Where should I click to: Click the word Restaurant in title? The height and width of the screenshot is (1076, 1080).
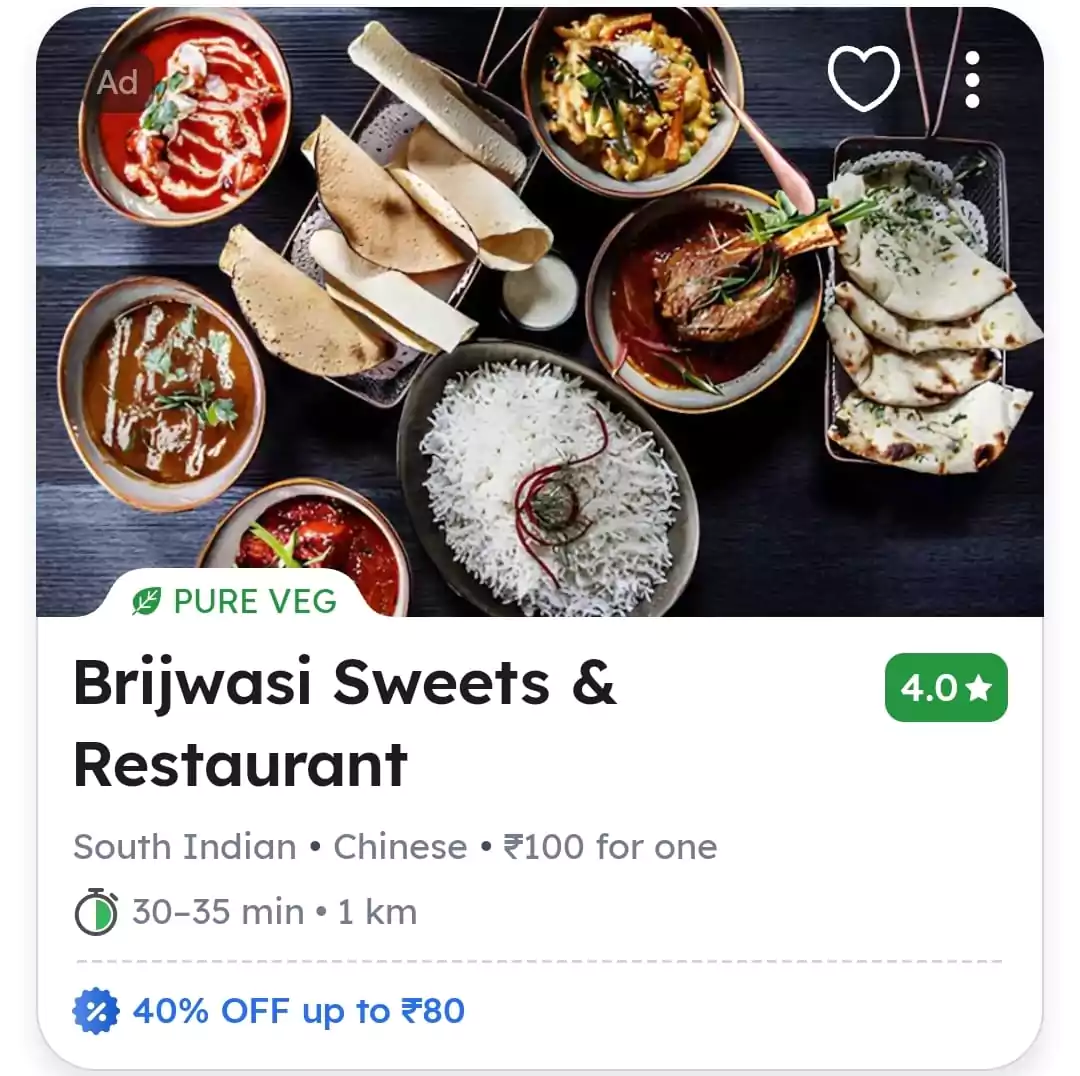click(240, 765)
